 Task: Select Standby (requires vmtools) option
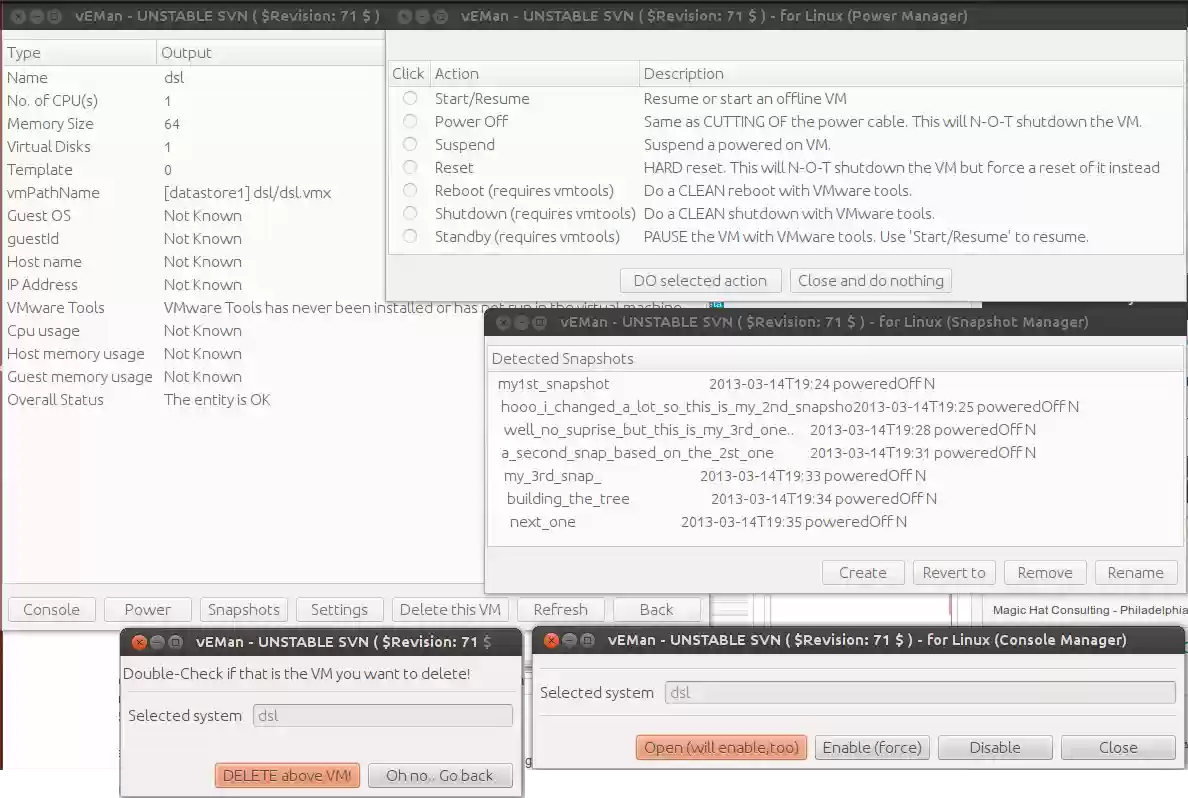coord(410,237)
